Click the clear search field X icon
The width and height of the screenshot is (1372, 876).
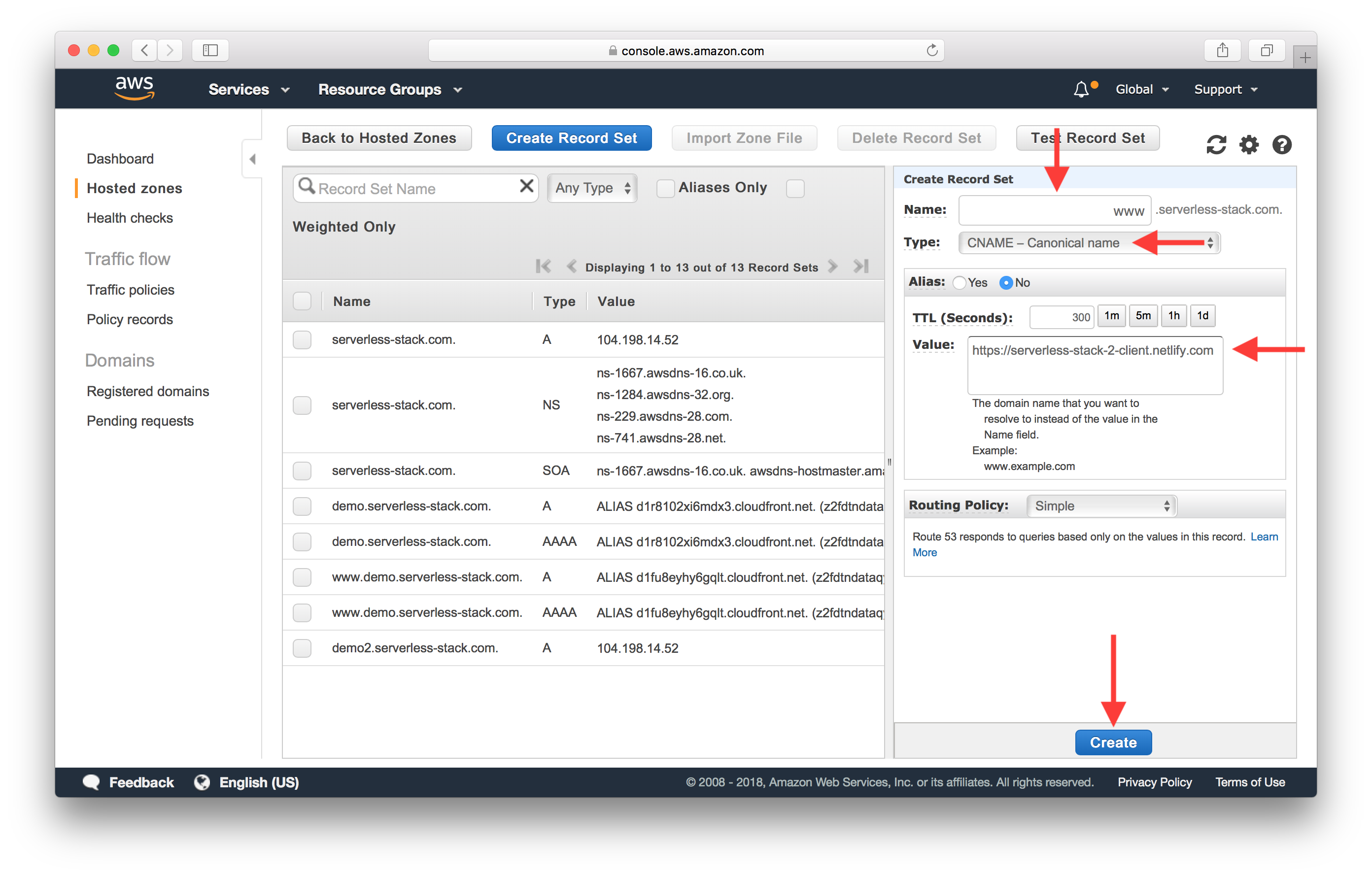pos(526,187)
